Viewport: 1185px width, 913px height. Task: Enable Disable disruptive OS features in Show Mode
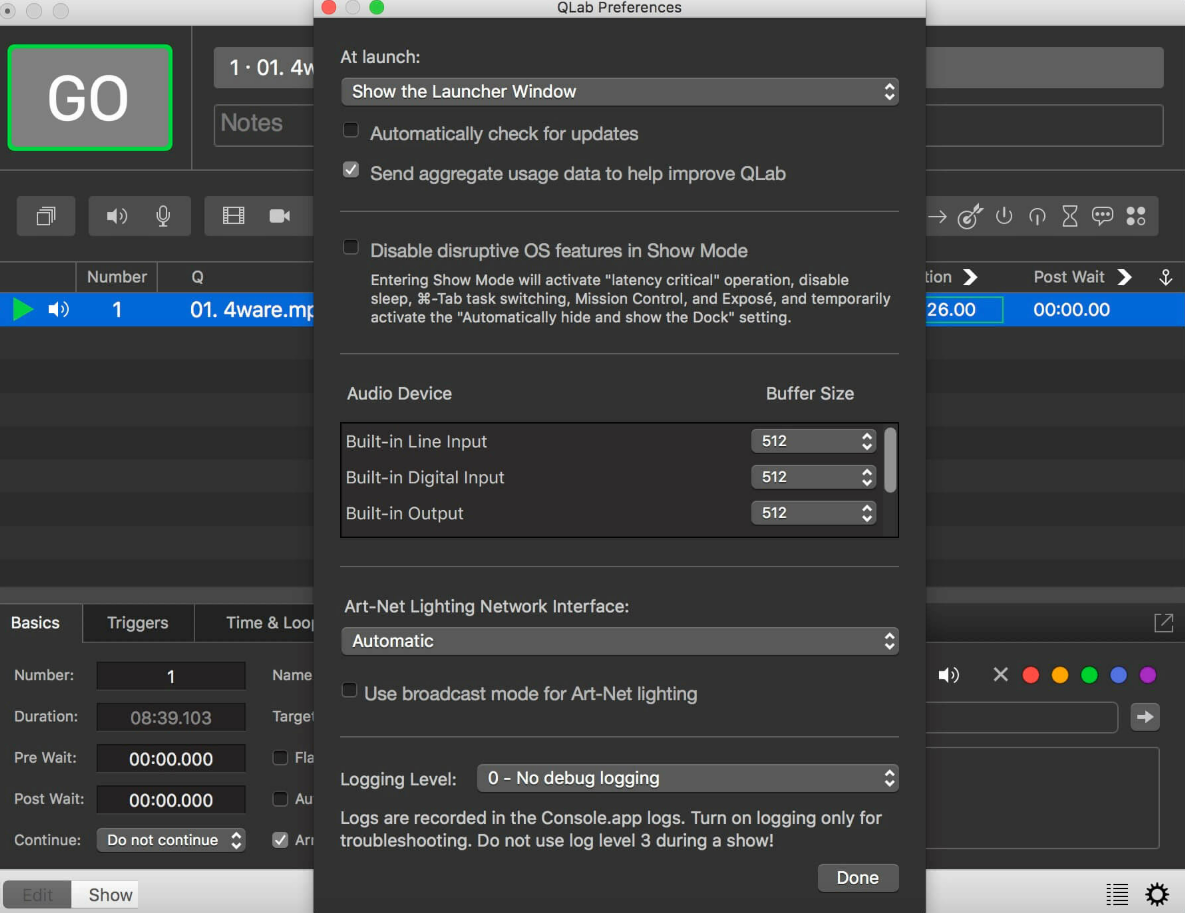pos(351,247)
